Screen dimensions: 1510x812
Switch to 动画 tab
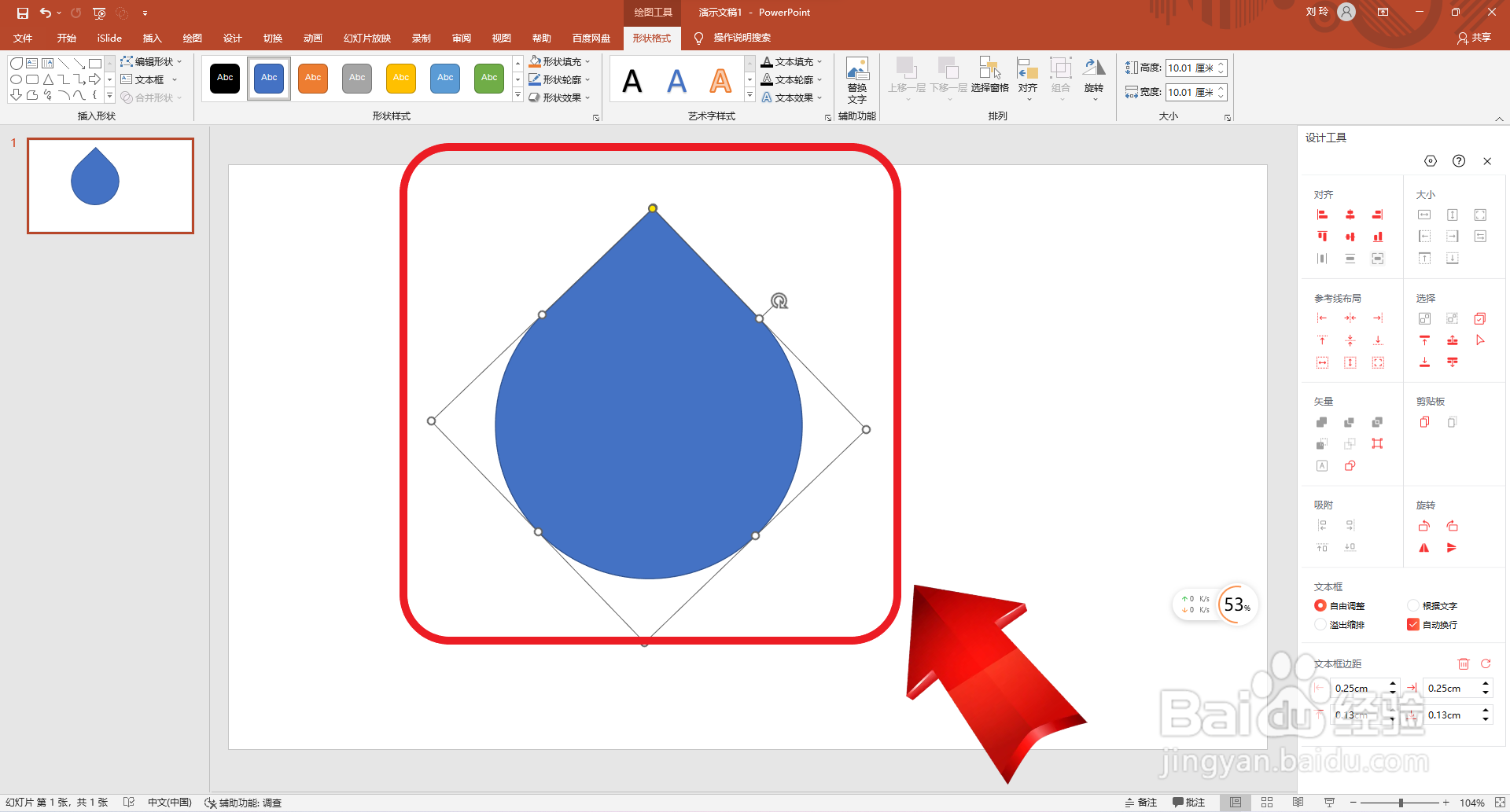click(x=313, y=38)
